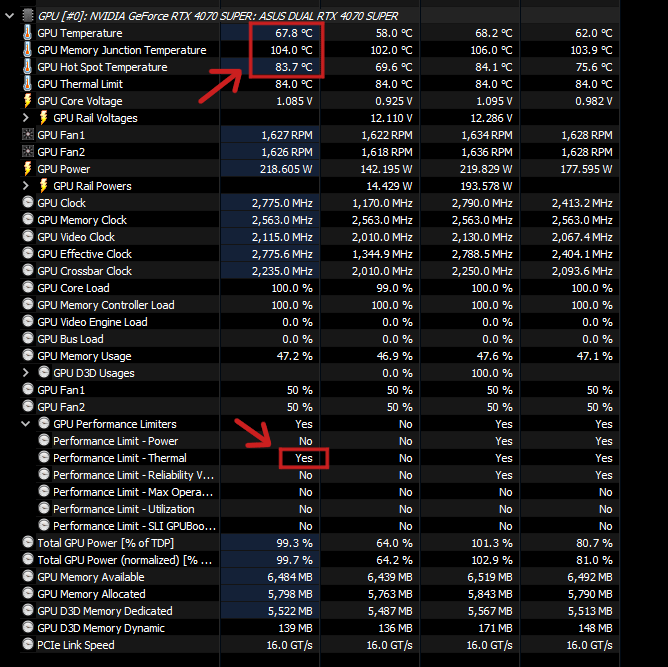Image resolution: width=668 pixels, height=667 pixels.
Task: Click fan icon beside GPU Fan1 RPM row
Action: click(x=28, y=135)
